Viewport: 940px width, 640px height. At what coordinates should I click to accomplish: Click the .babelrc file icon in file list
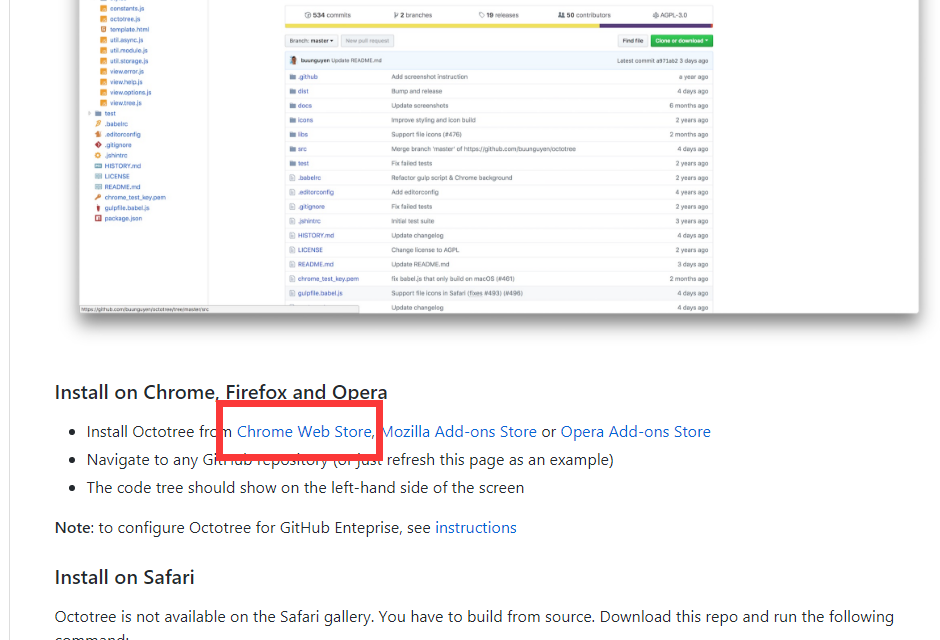(x=293, y=178)
